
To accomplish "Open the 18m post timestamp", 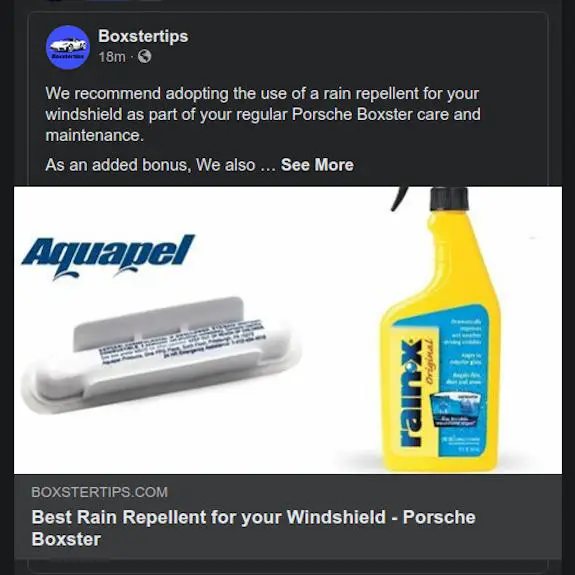I will (x=112, y=57).
